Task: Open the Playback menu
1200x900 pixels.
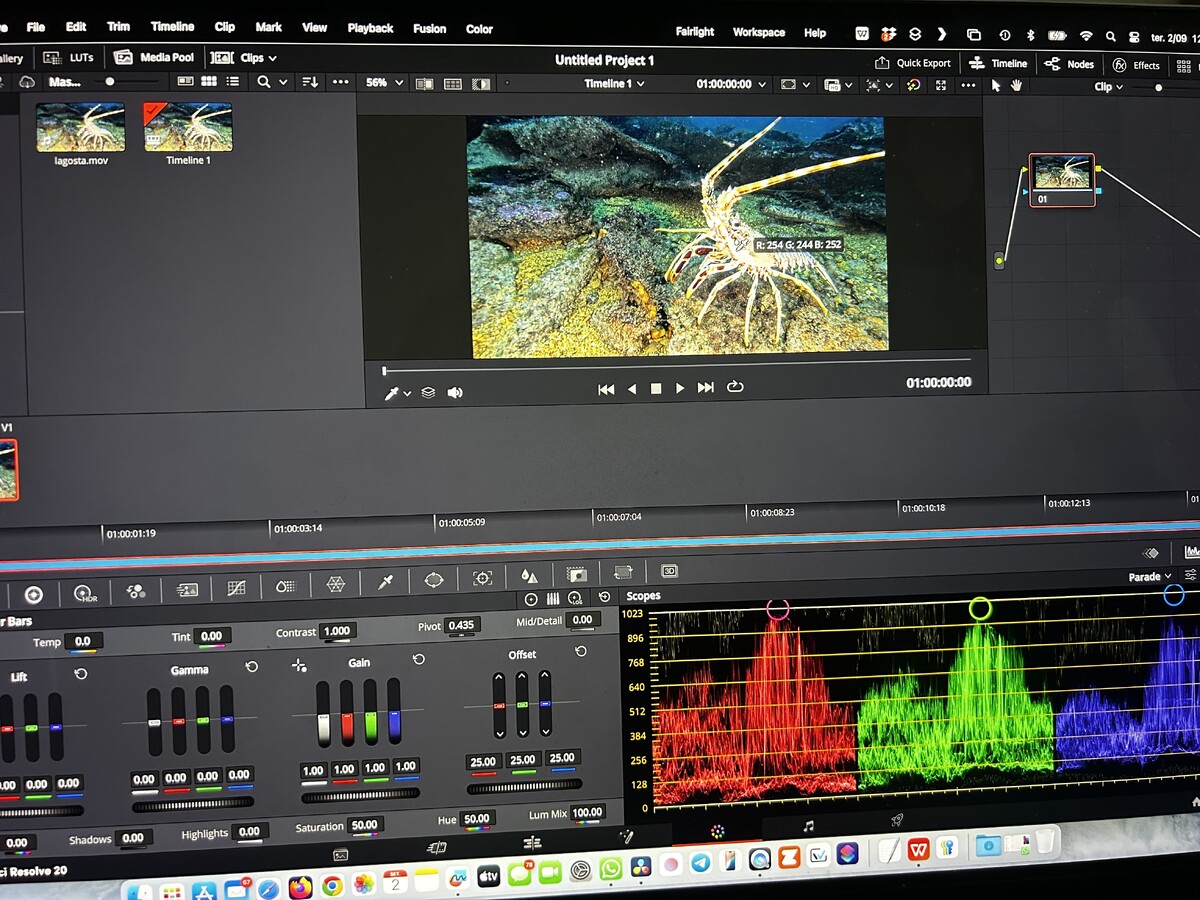Action: click(370, 28)
